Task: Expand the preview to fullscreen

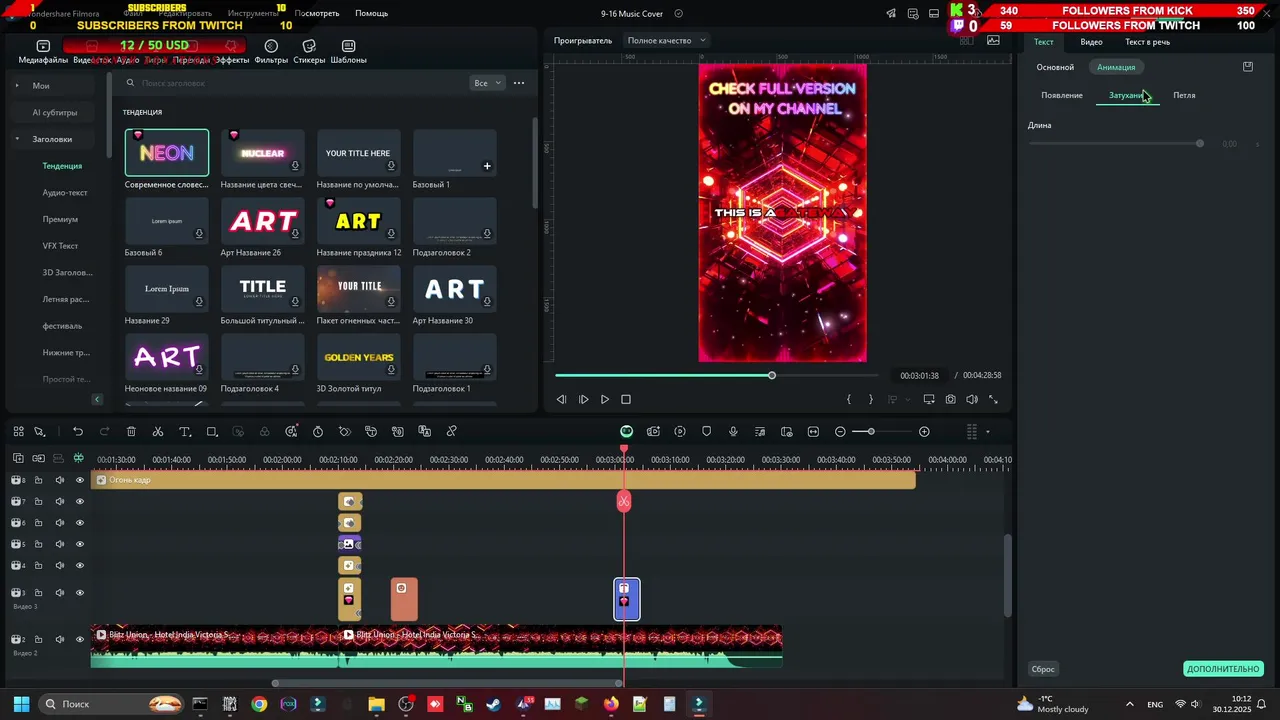Action: pos(993,399)
